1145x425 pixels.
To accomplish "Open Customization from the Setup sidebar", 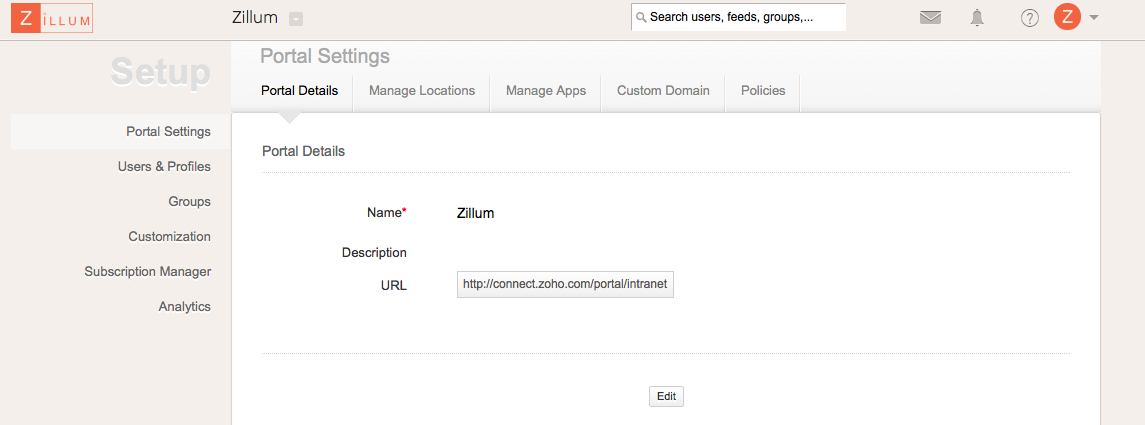I will point(169,236).
